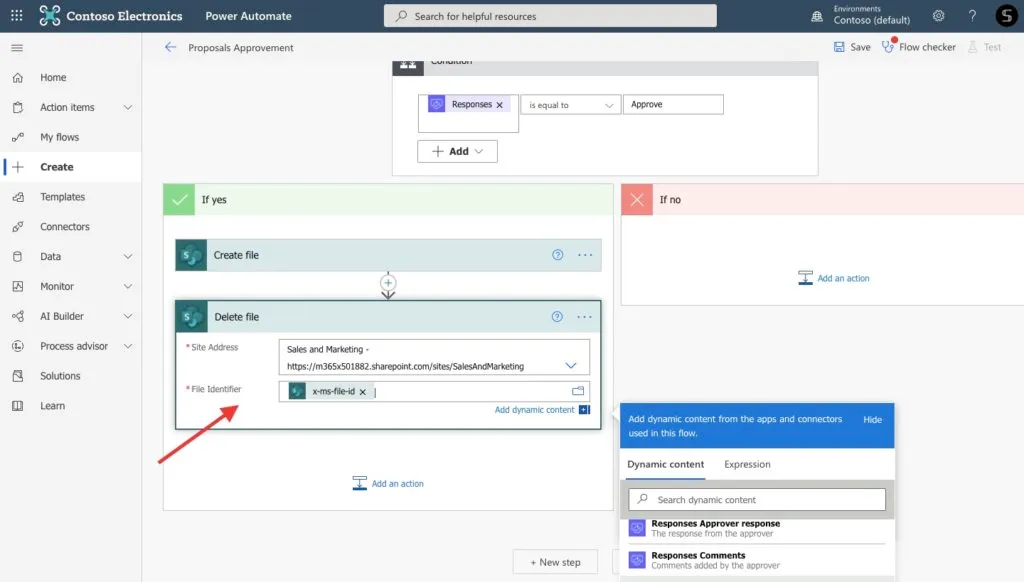Screen dimensions: 1024x582
Task: Open the Flow checker
Action: (x=919, y=47)
